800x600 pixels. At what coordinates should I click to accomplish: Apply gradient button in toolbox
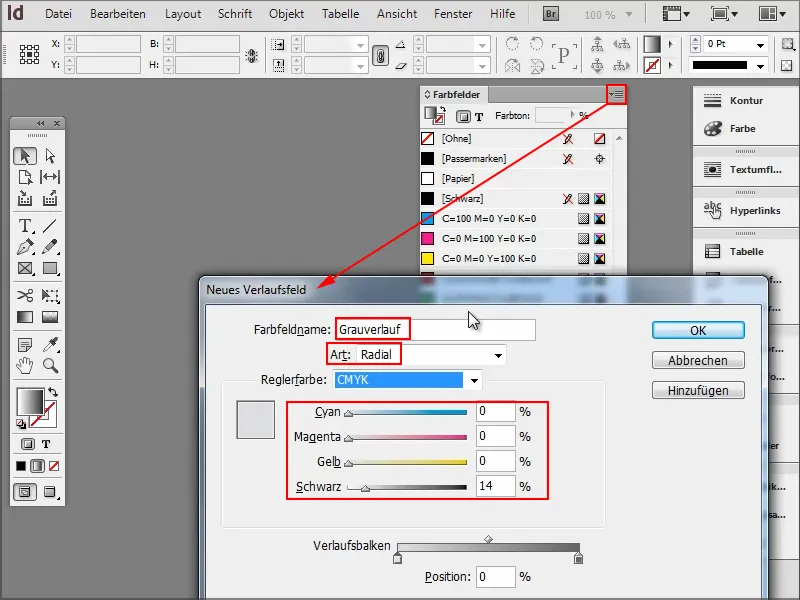pyautogui.click(x=37, y=466)
